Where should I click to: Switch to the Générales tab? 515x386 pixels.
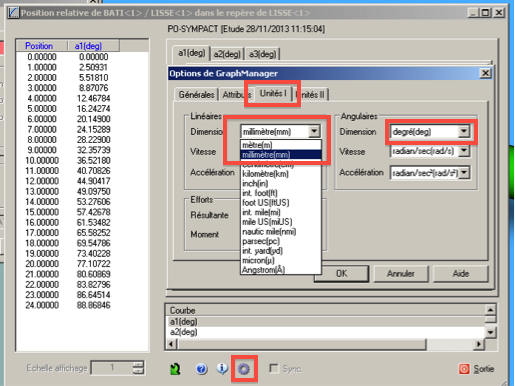196,95
